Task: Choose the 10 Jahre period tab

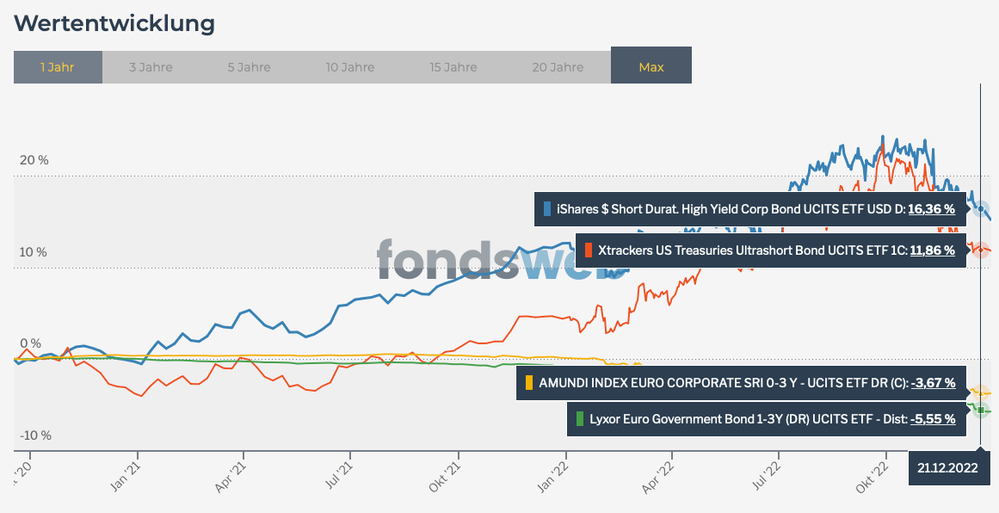Action: coord(350,67)
